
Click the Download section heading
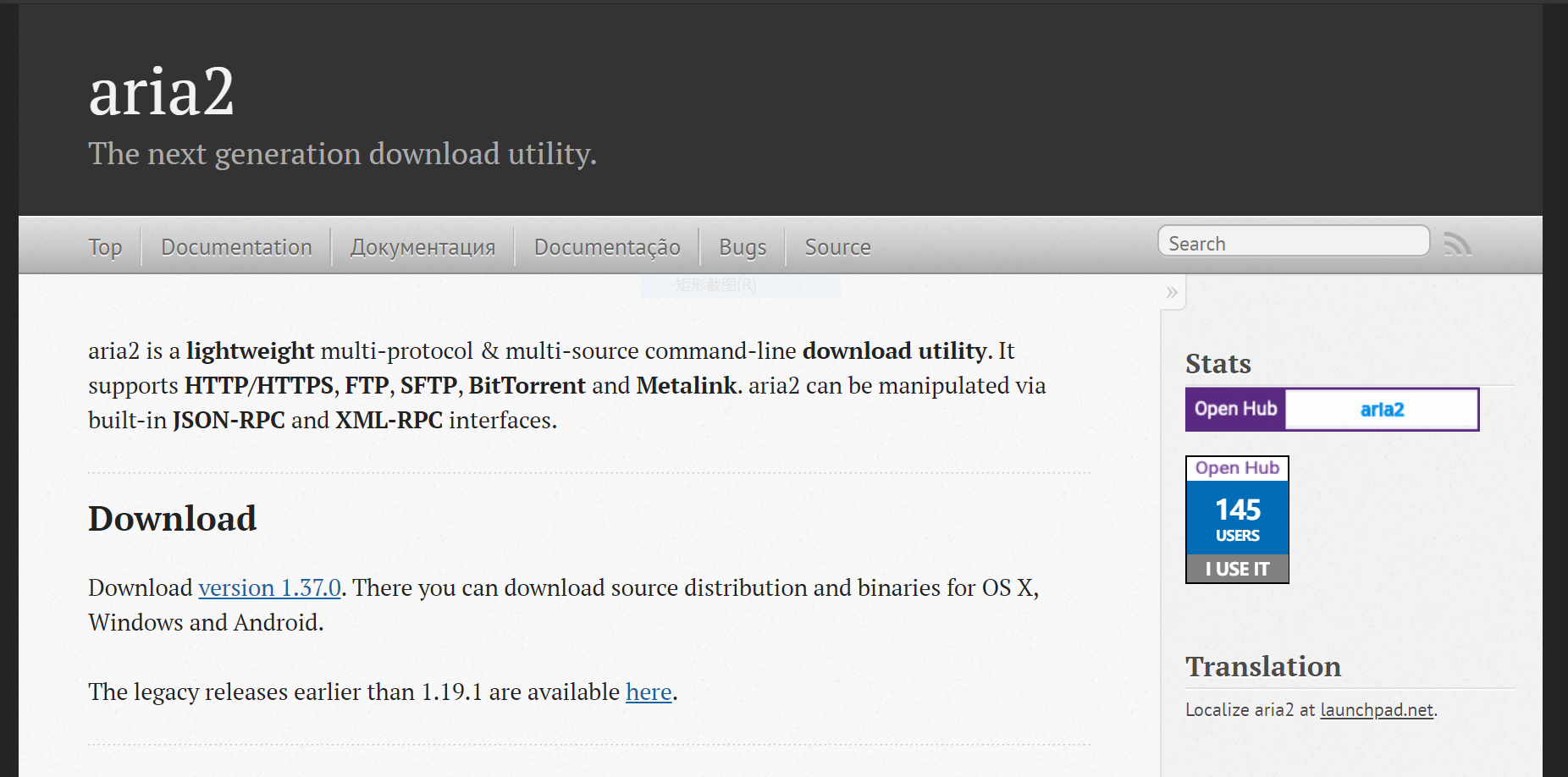173,518
